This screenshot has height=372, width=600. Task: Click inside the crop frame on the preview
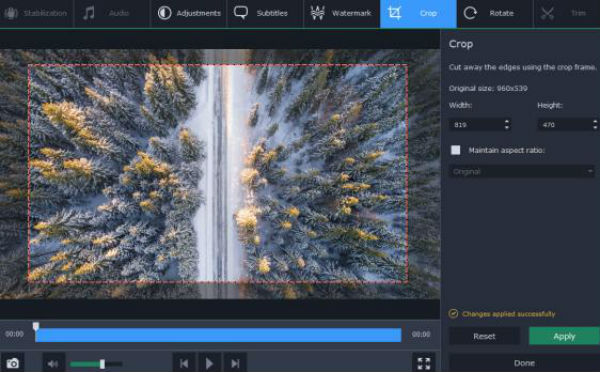coord(218,173)
